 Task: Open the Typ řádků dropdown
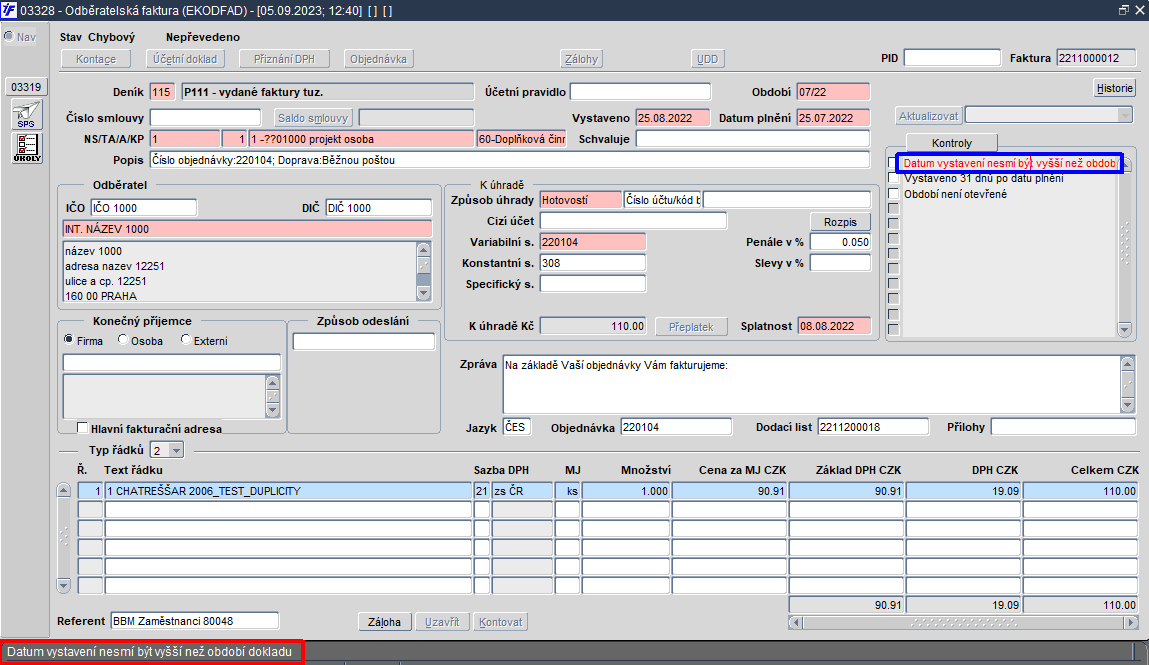(176, 450)
